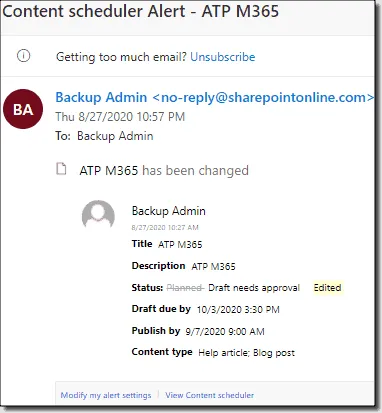Click the Title value ATP M365

click(180, 245)
